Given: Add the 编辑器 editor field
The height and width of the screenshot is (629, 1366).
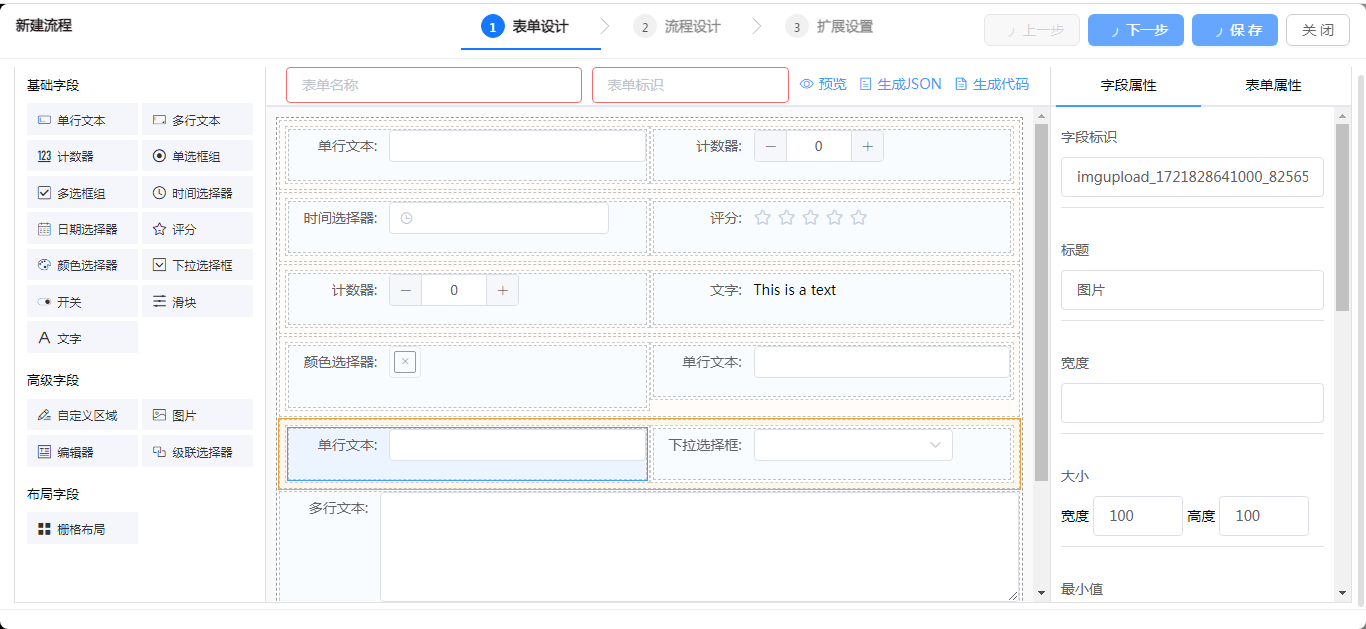Looking at the screenshot, I should pyautogui.click(x=82, y=452).
